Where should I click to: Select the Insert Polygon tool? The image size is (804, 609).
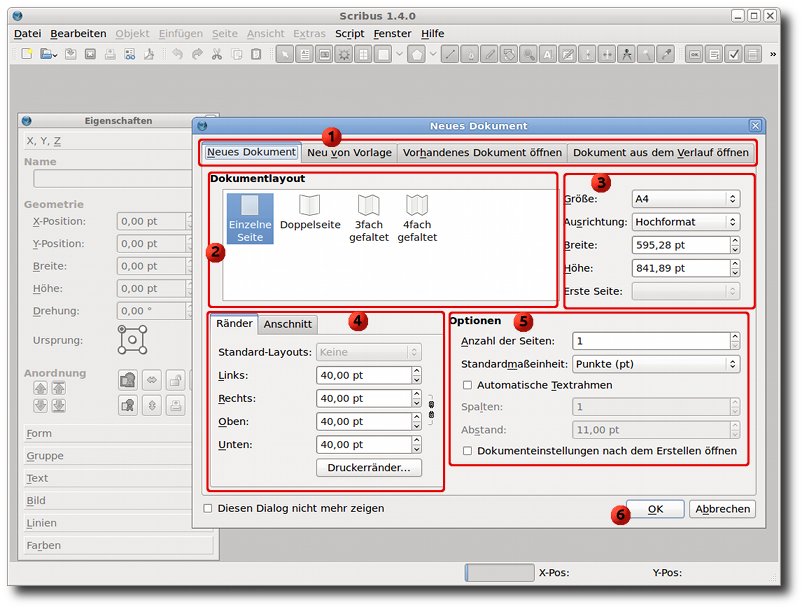point(416,54)
